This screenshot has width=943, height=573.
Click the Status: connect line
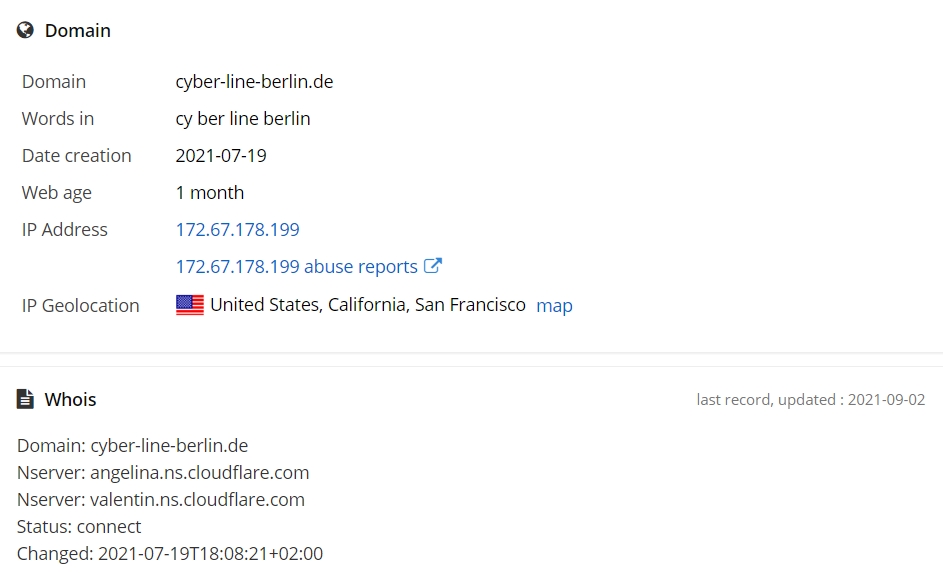point(79,527)
